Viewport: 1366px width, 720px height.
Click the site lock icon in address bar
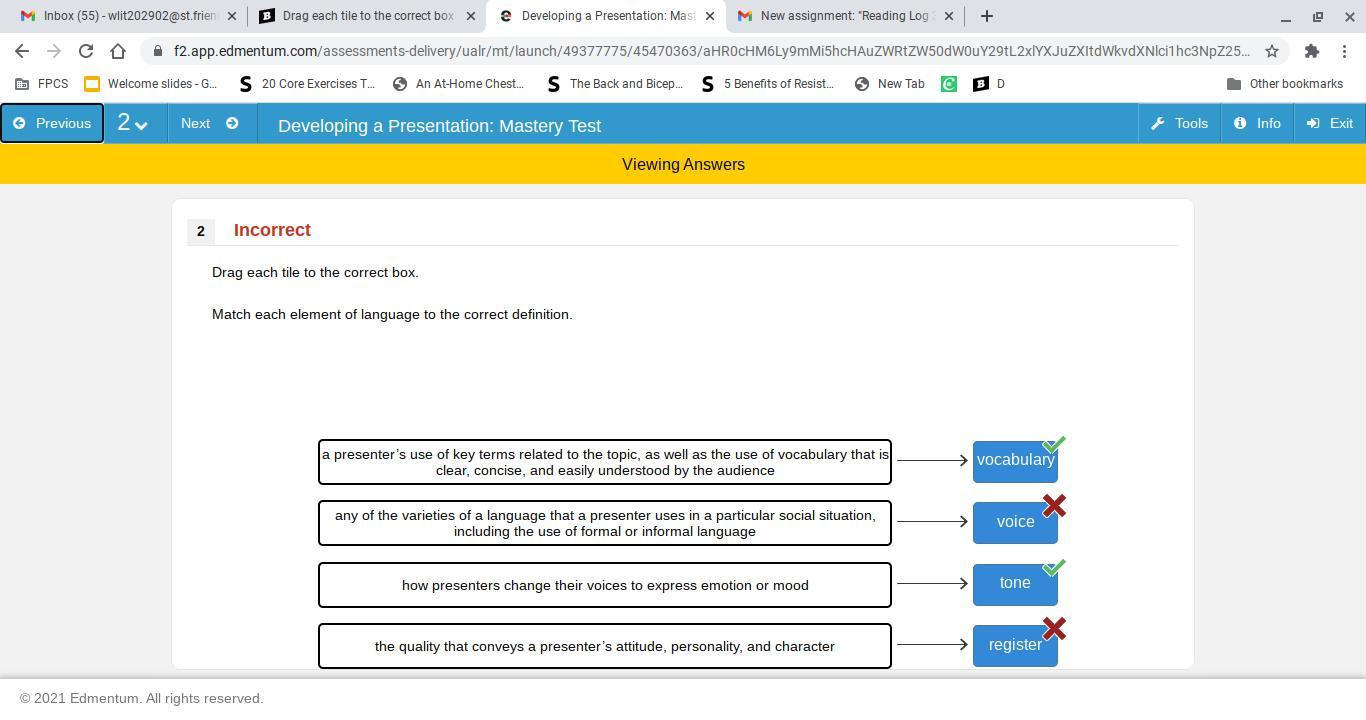tap(157, 51)
